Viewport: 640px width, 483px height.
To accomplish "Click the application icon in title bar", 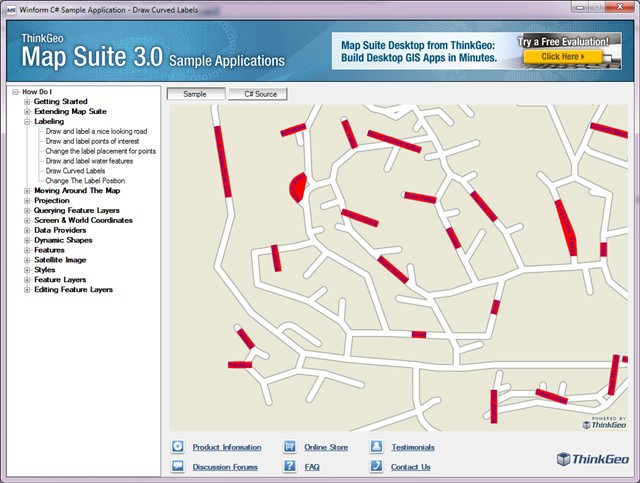I will [x=10, y=8].
